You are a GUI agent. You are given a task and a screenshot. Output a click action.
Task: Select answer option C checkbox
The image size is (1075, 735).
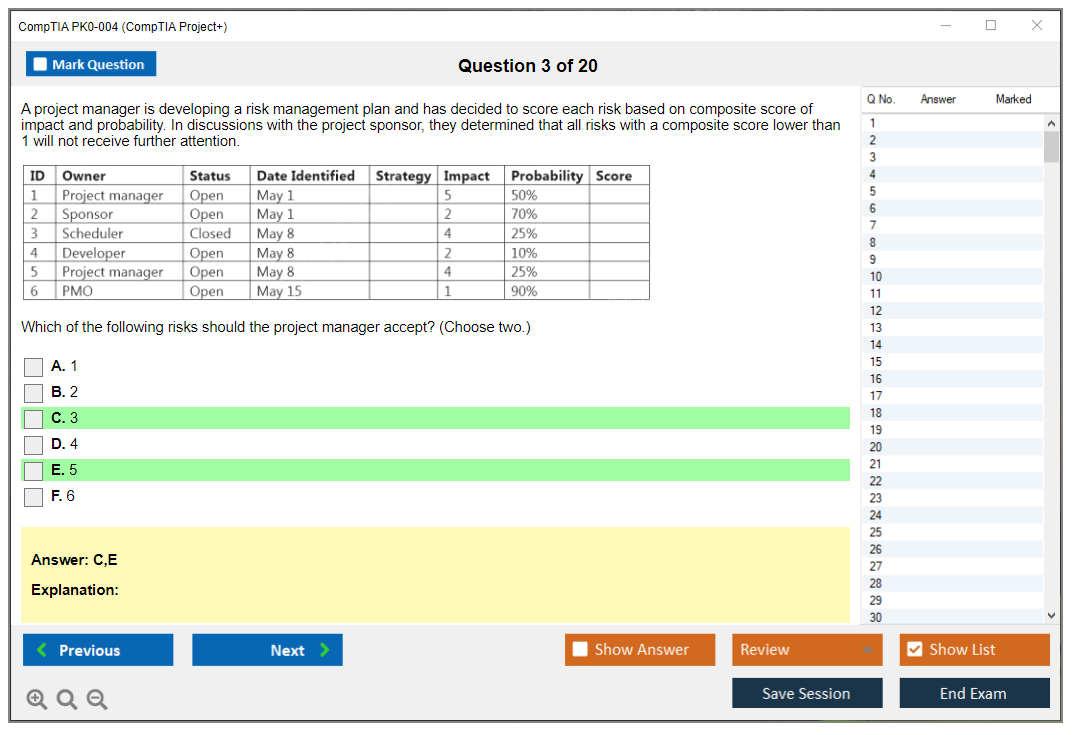33,419
